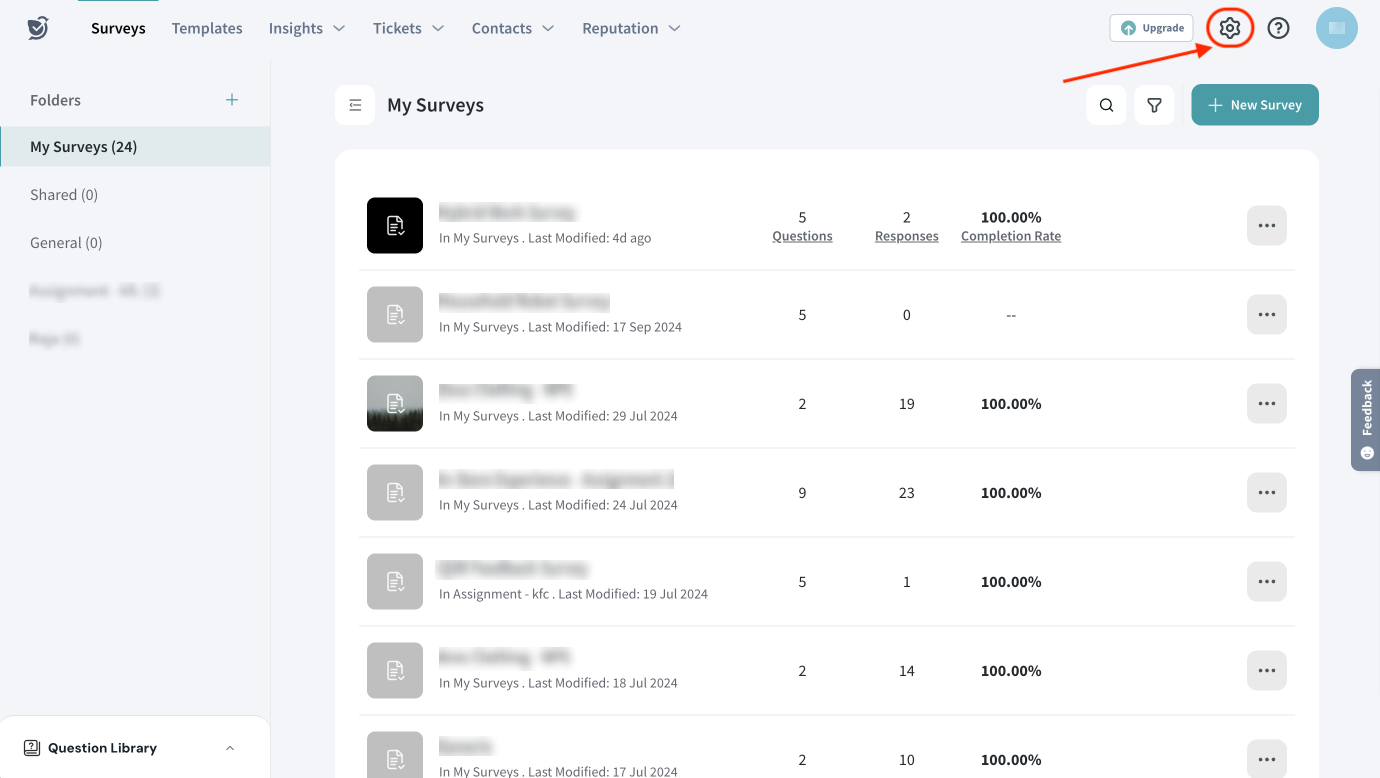Click the help question mark icon
This screenshot has height=778, width=1380.
(x=1278, y=28)
